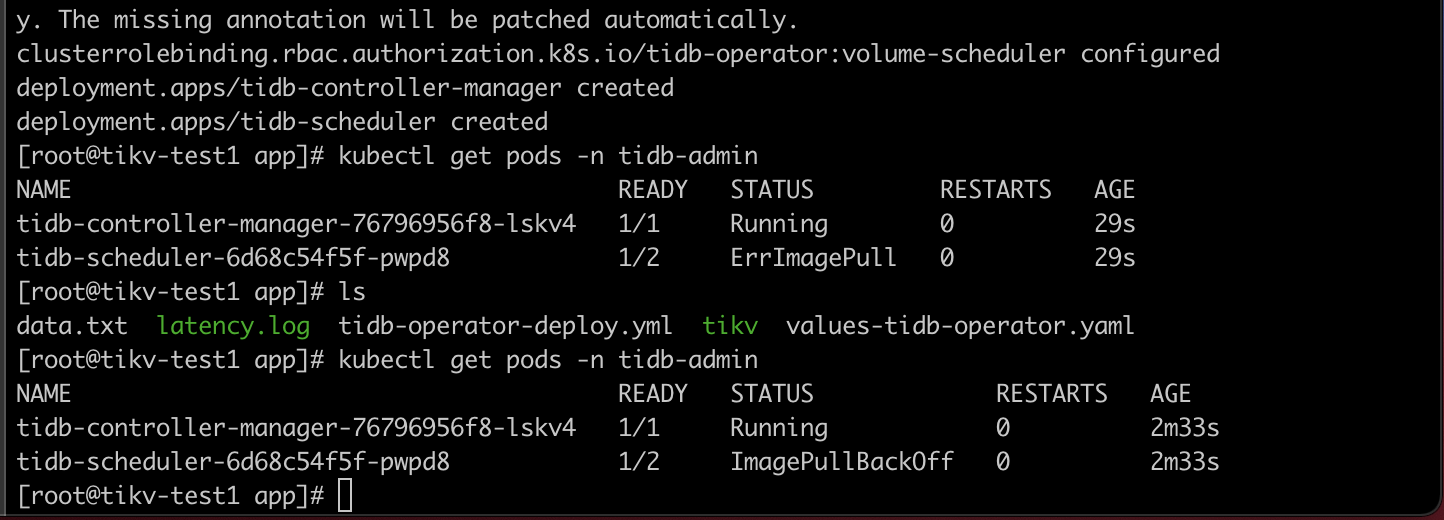
Task: Click the tidb-operator-deploy.yml file name
Action: (x=505, y=325)
